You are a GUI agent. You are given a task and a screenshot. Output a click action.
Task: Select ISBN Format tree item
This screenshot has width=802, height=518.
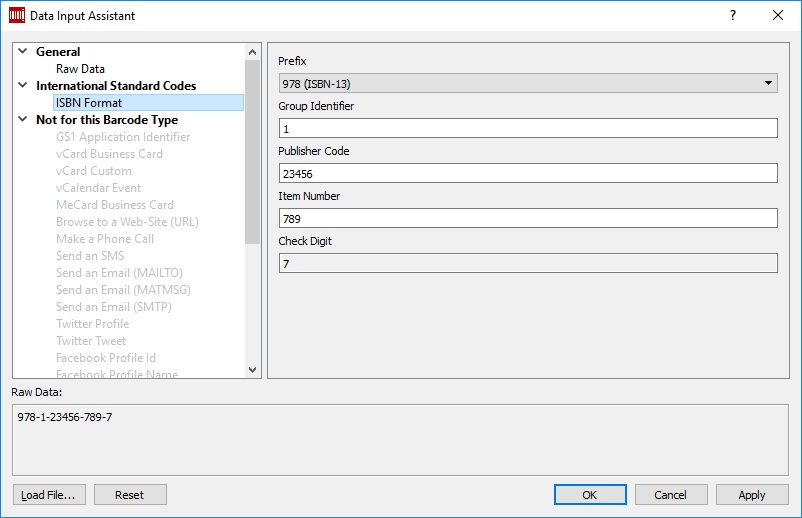tap(148, 103)
